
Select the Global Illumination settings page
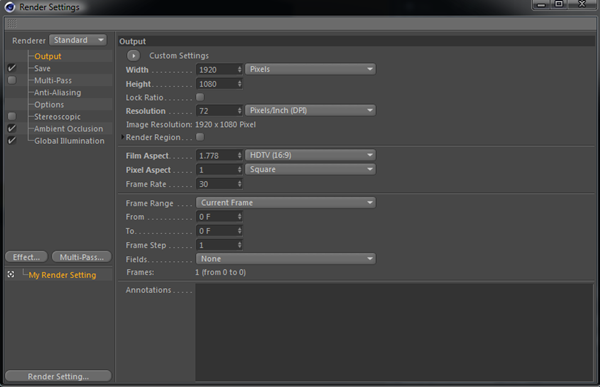point(69,141)
